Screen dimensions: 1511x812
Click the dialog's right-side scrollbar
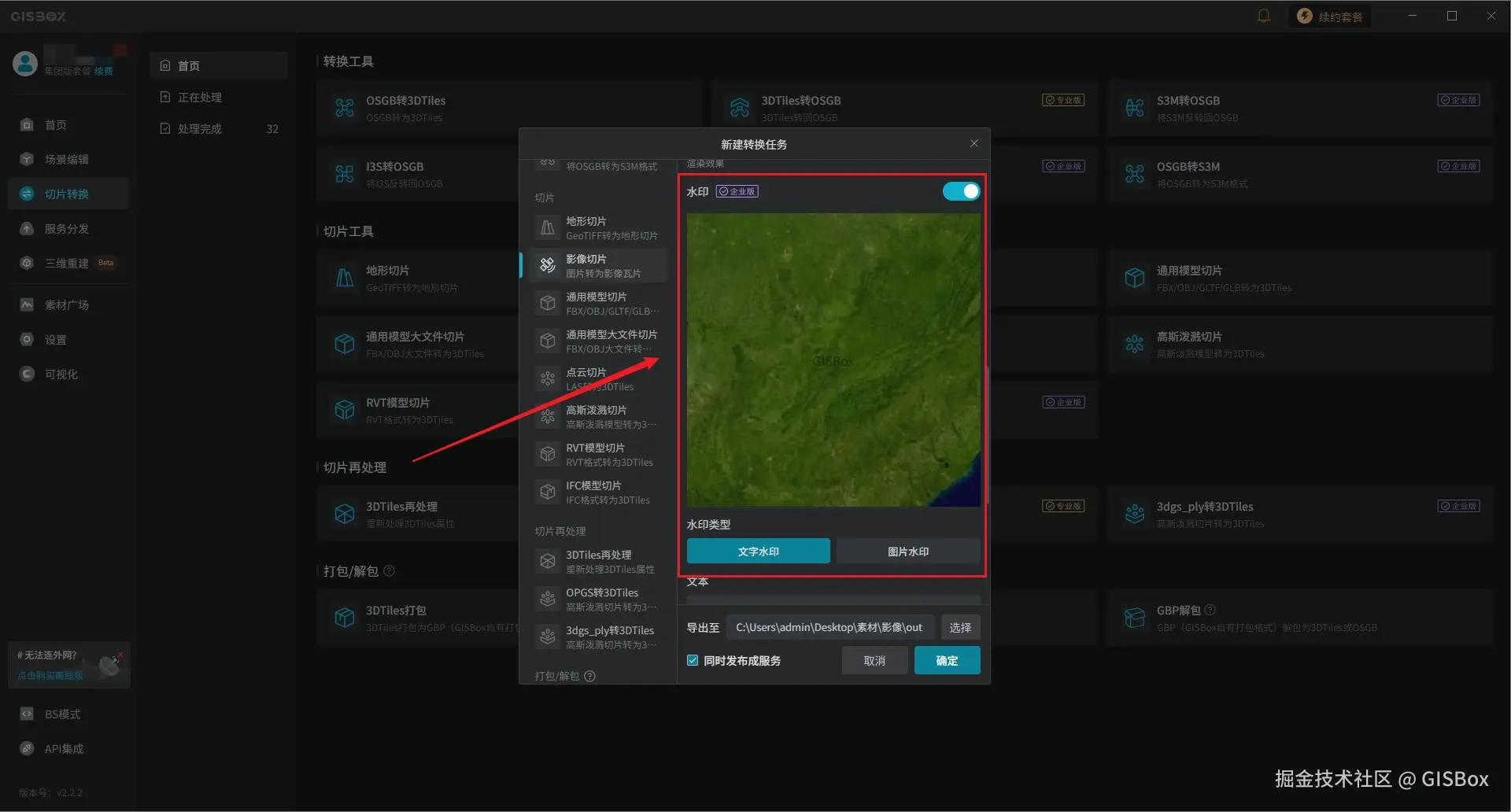987,434
